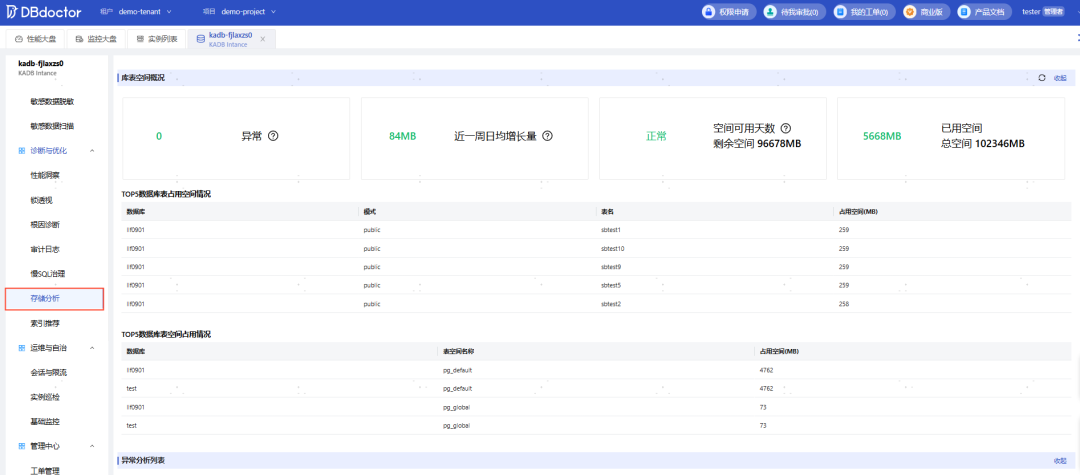Open the tester user menu
The image size is (1080, 475).
click(1043, 12)
